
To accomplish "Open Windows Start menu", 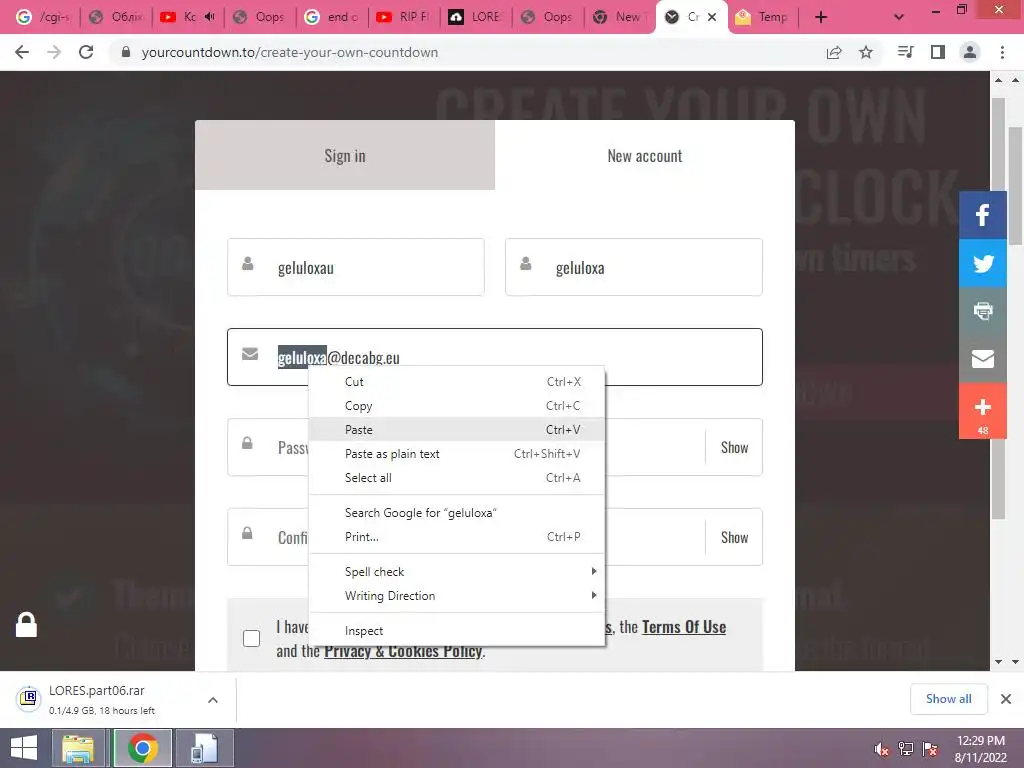I will (24, 748).
